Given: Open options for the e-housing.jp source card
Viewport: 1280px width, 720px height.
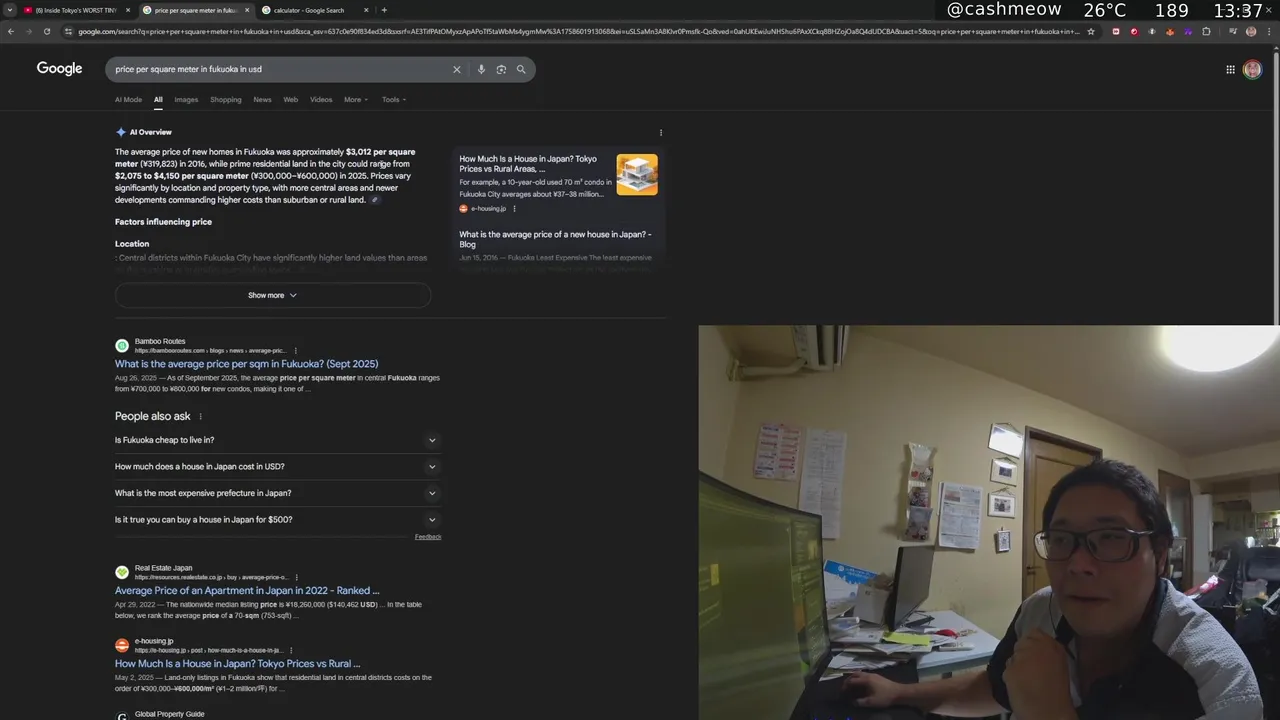Looking at the screenshot, I should pos(514,209).
